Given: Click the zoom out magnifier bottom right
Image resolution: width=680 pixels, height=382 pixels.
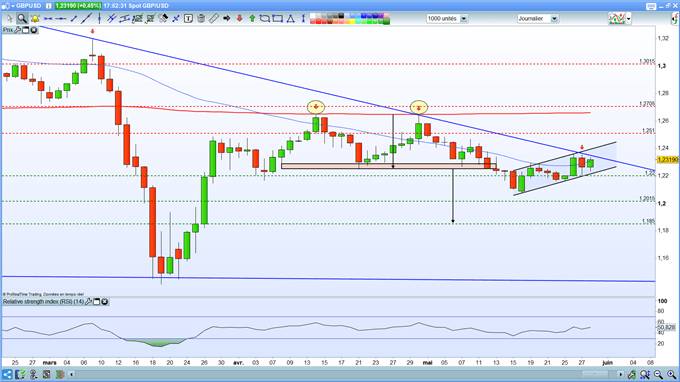Looking at the screenshot, I should click(658, 374).
